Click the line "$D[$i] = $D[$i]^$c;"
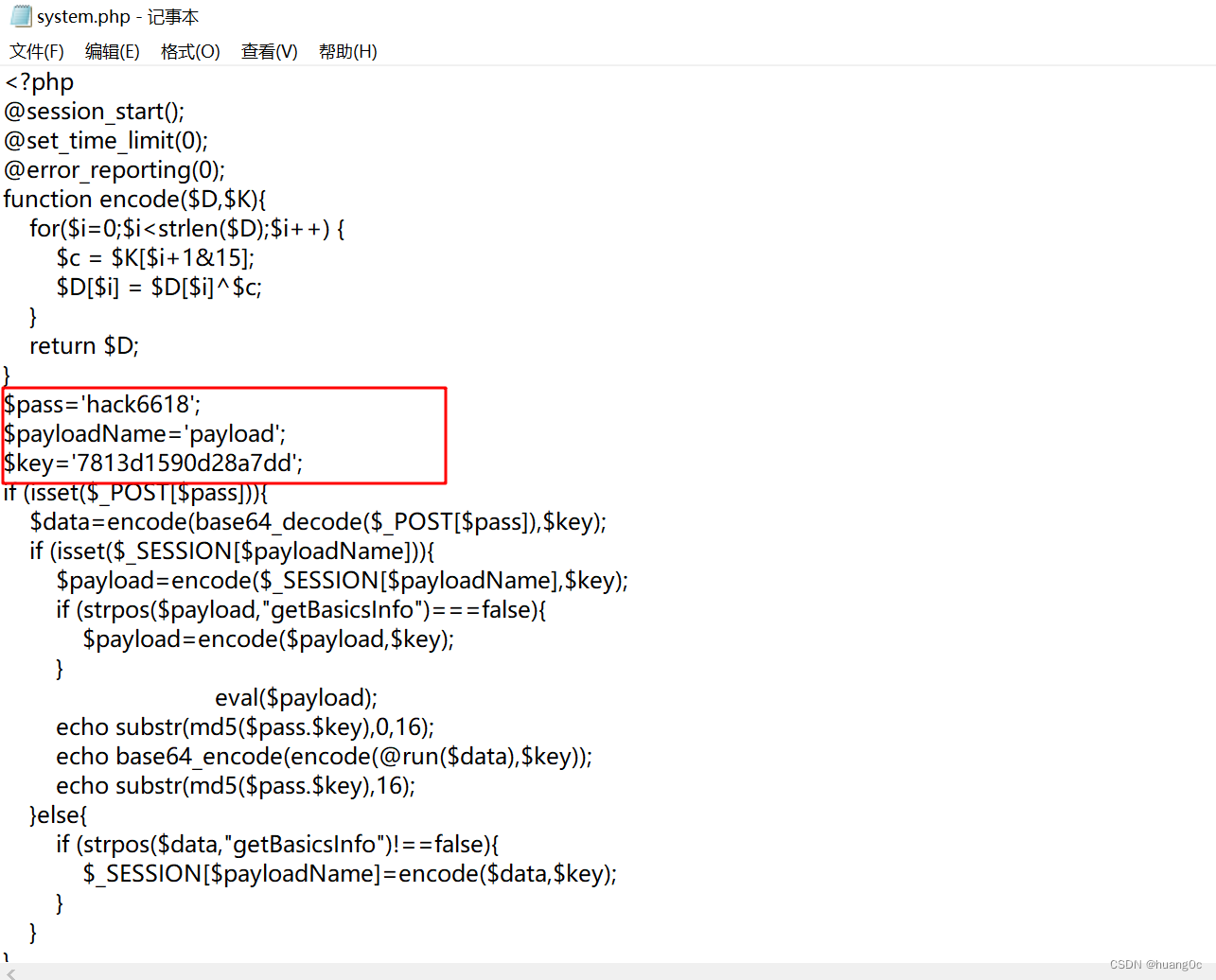The image size is (1216, 980). pyautogui.click(x=159, y=288)
